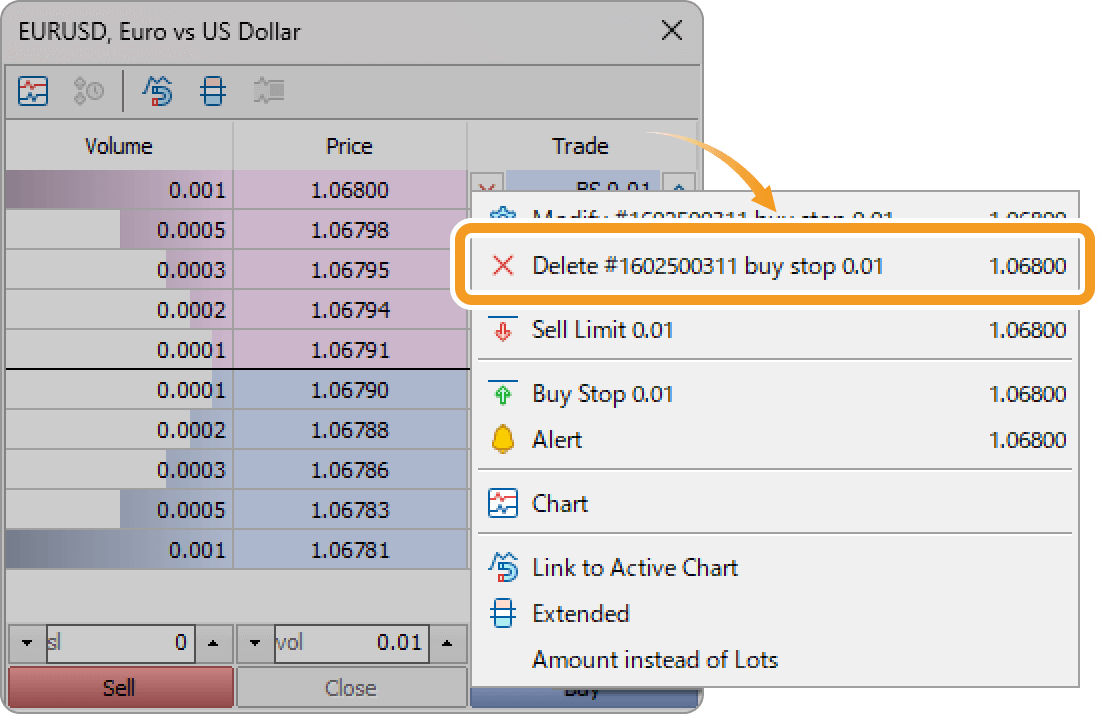Screen dimensions: 1100x714
Task: Click the Amount instead of Lots toolbar icon
Action: pyautogui.click(x=268, y=91)
